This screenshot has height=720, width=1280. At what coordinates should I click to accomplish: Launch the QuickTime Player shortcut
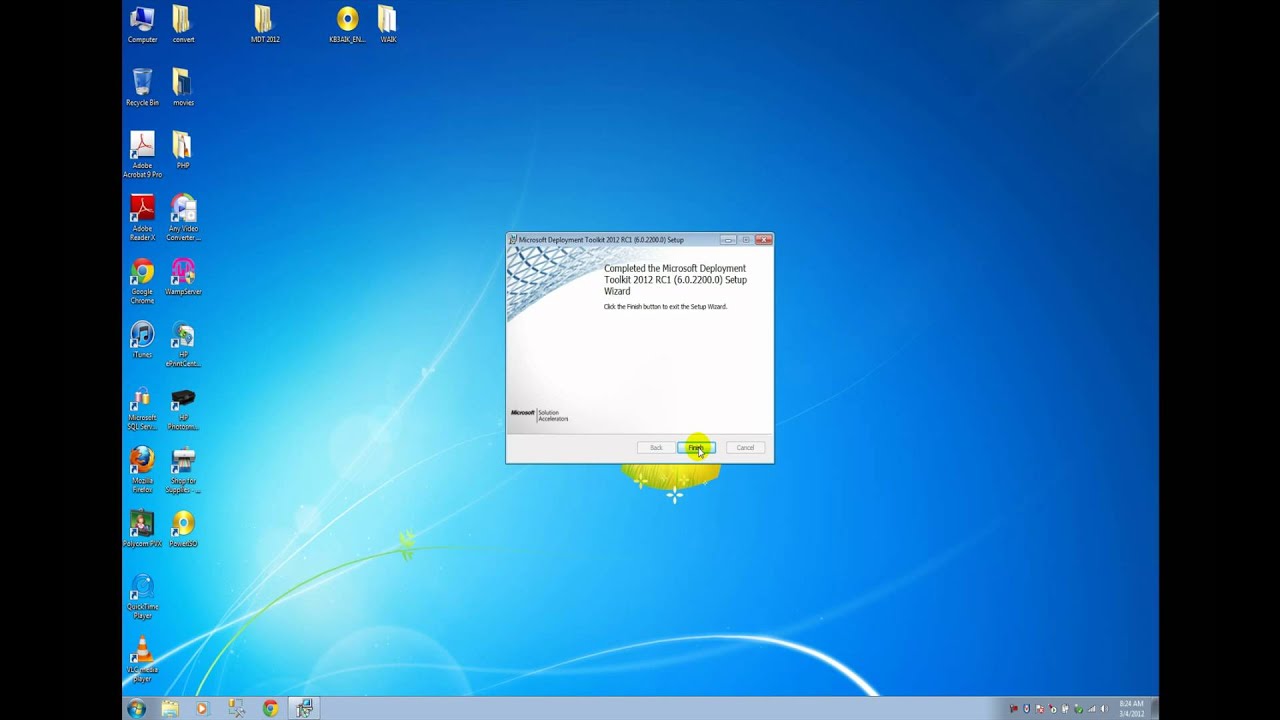click(142, 596)
